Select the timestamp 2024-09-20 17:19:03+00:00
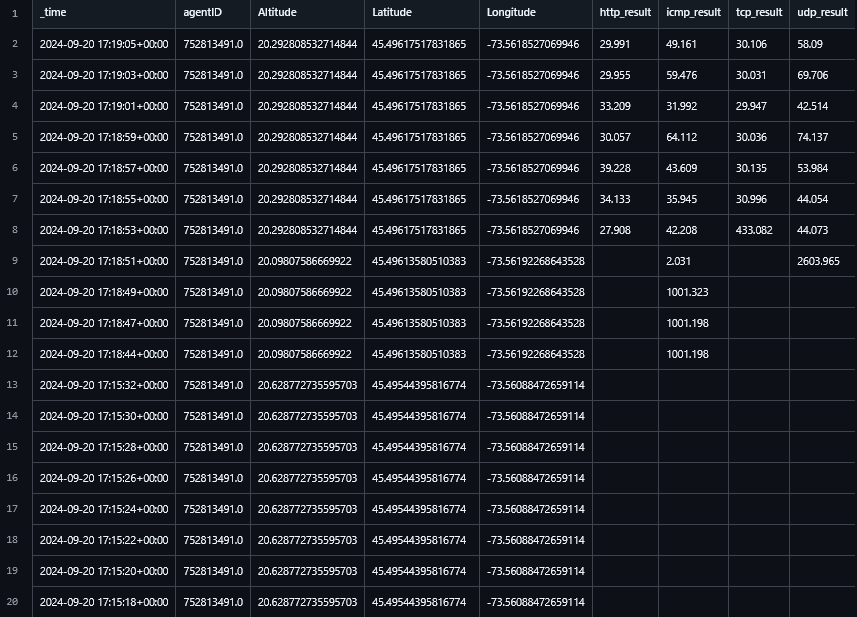 click(x=104, y=75)
